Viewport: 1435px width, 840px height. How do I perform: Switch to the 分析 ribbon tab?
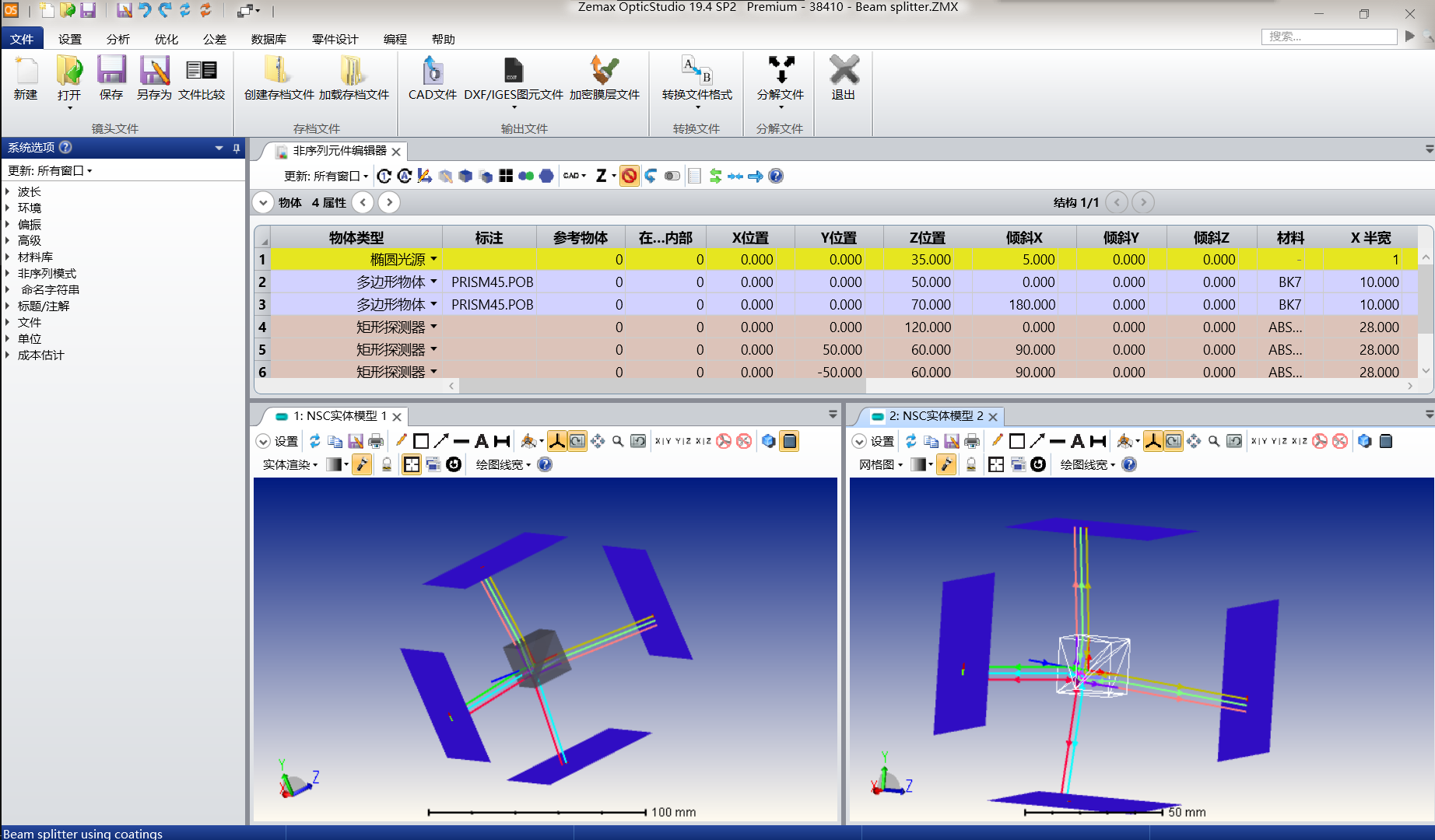point(118,38)
